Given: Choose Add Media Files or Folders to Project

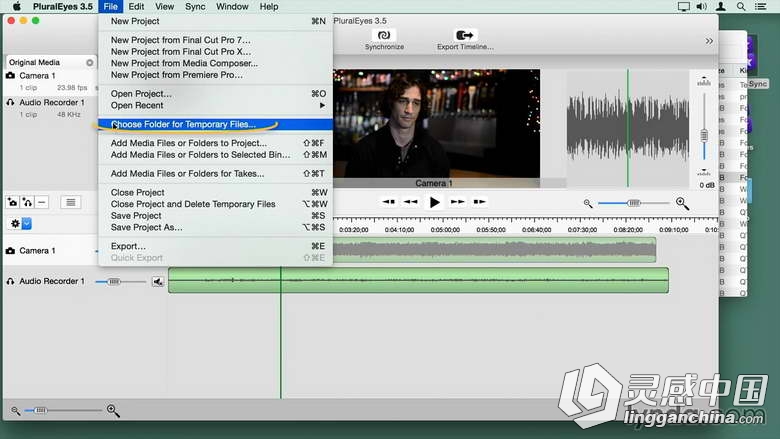Looking at the screenshot, I should coord(215,143).
